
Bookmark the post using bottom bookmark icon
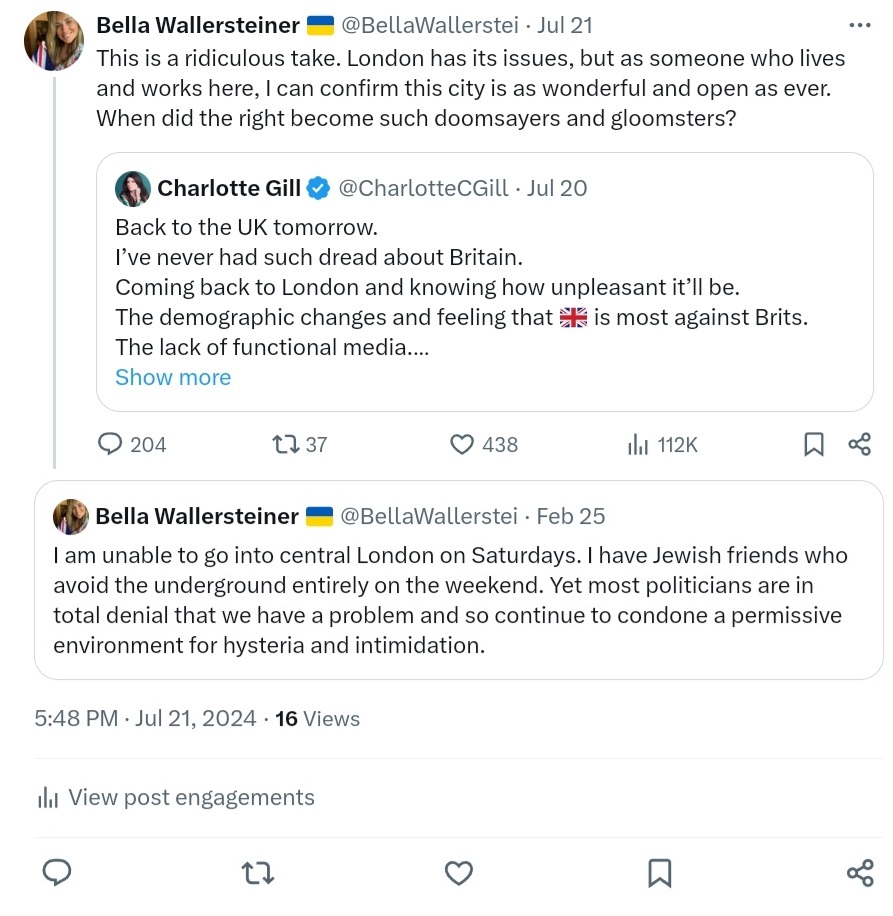pos(660,873)
